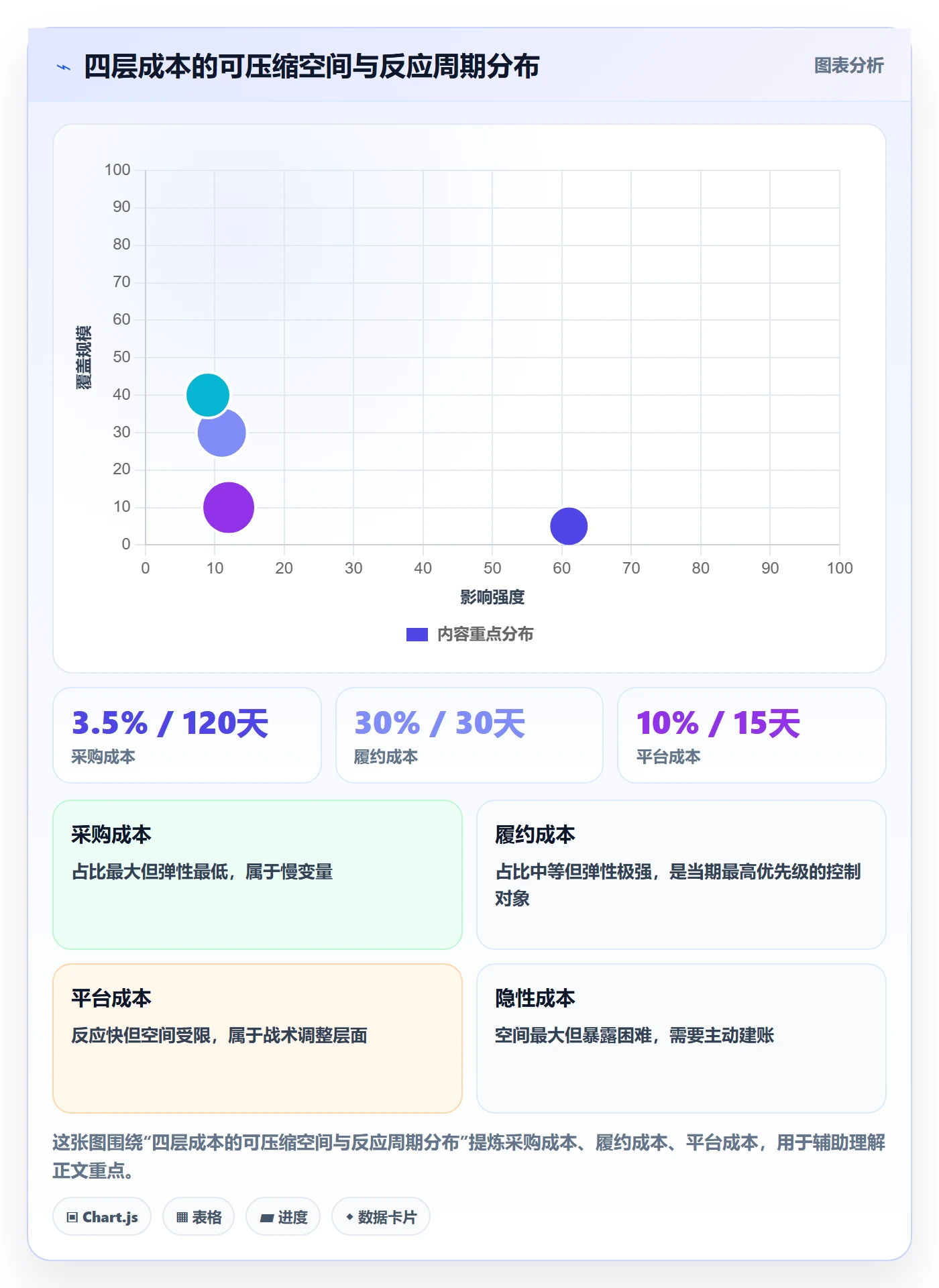
Task: Click the text 空间最大但暴露困难，需要主动建账
Action: (x=634, y=1035)
